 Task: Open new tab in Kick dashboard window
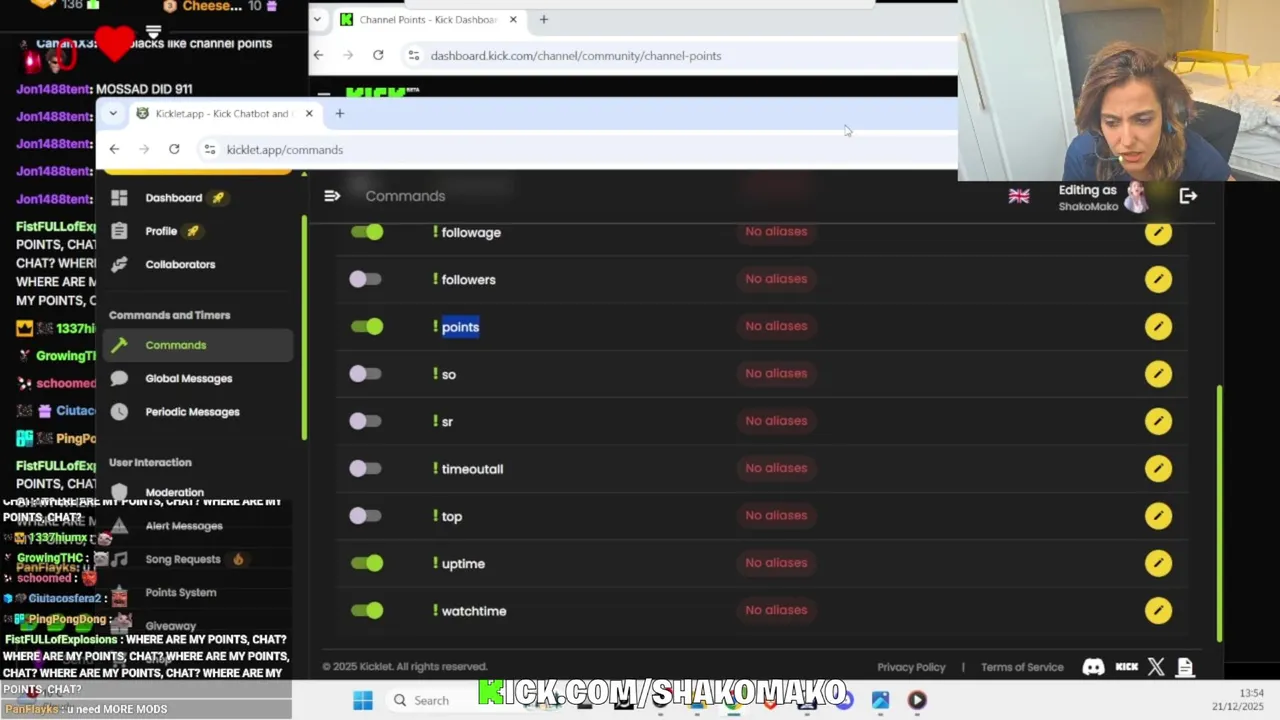(x=544, y=19)
